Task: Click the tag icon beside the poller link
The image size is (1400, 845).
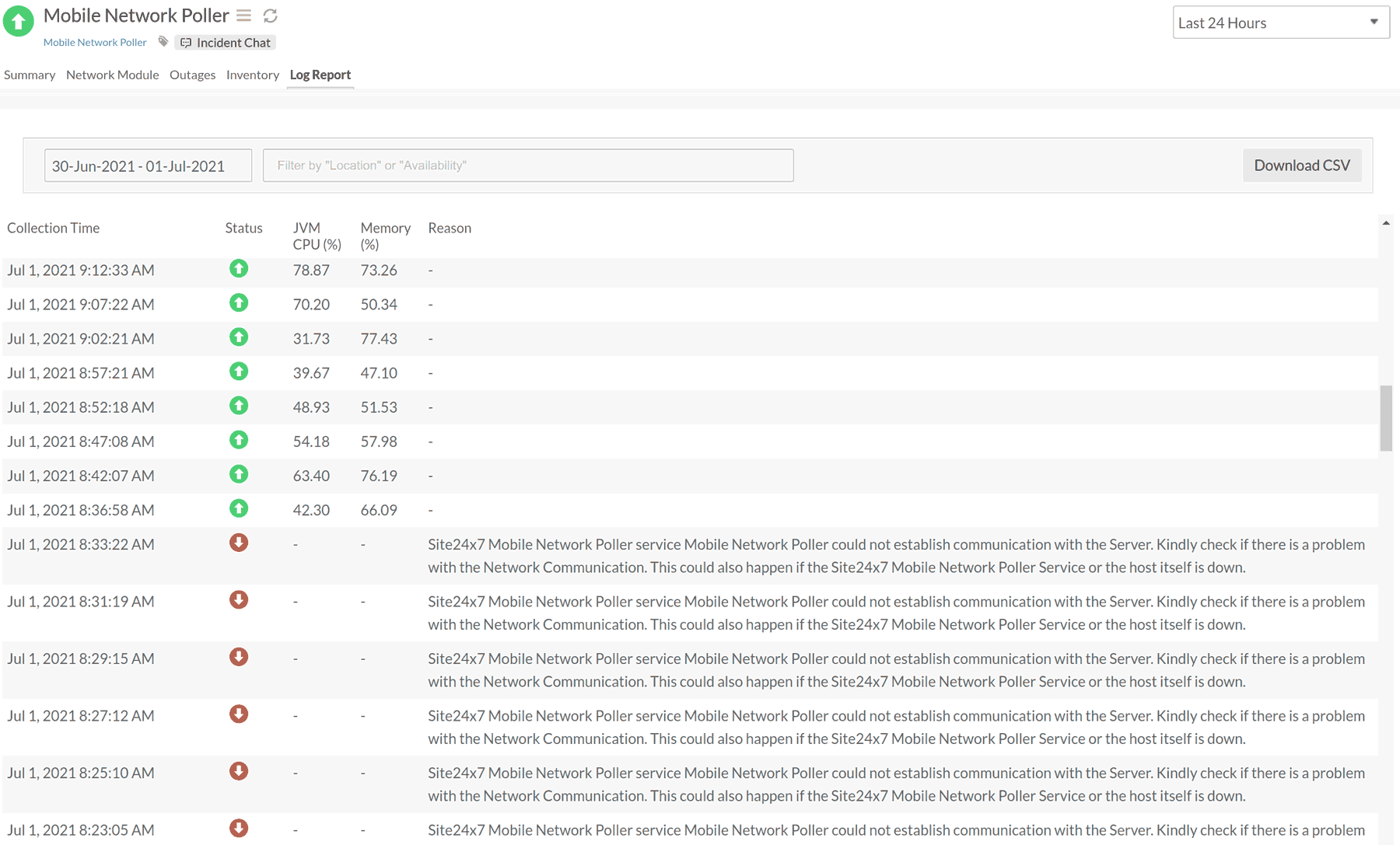Action: tap(163, 42)
